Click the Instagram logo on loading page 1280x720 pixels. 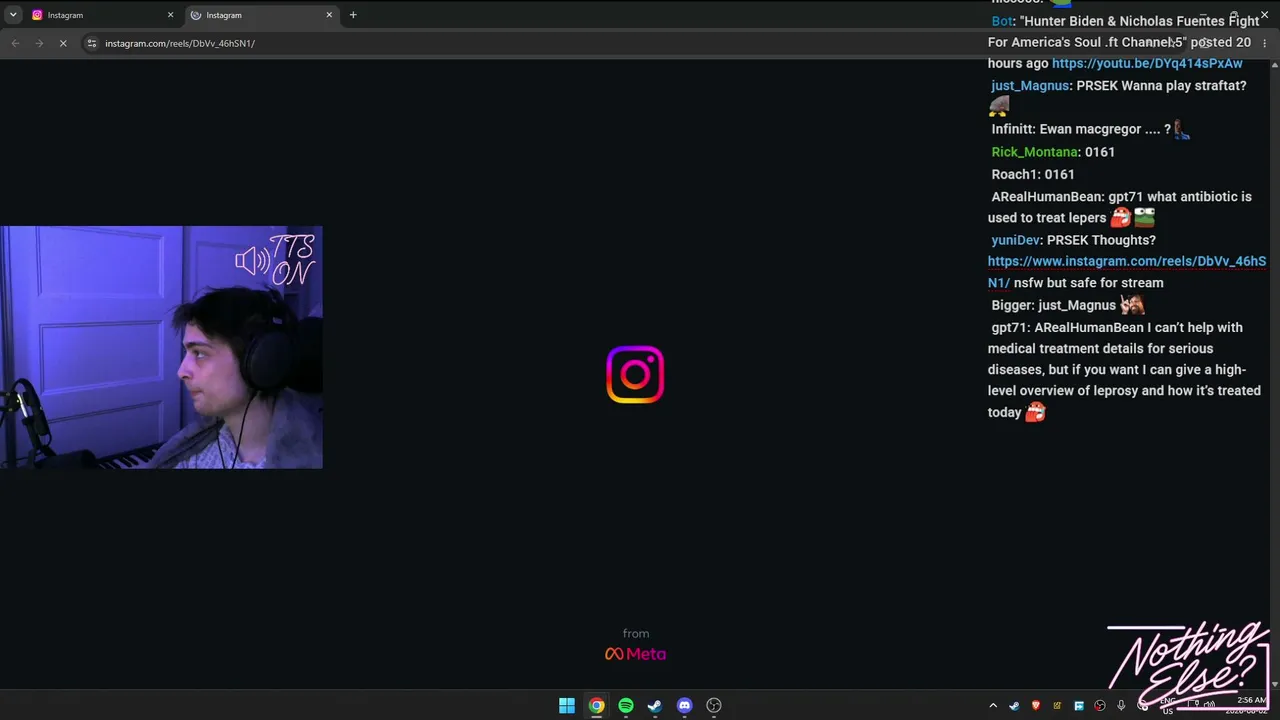tap(635, 375)
